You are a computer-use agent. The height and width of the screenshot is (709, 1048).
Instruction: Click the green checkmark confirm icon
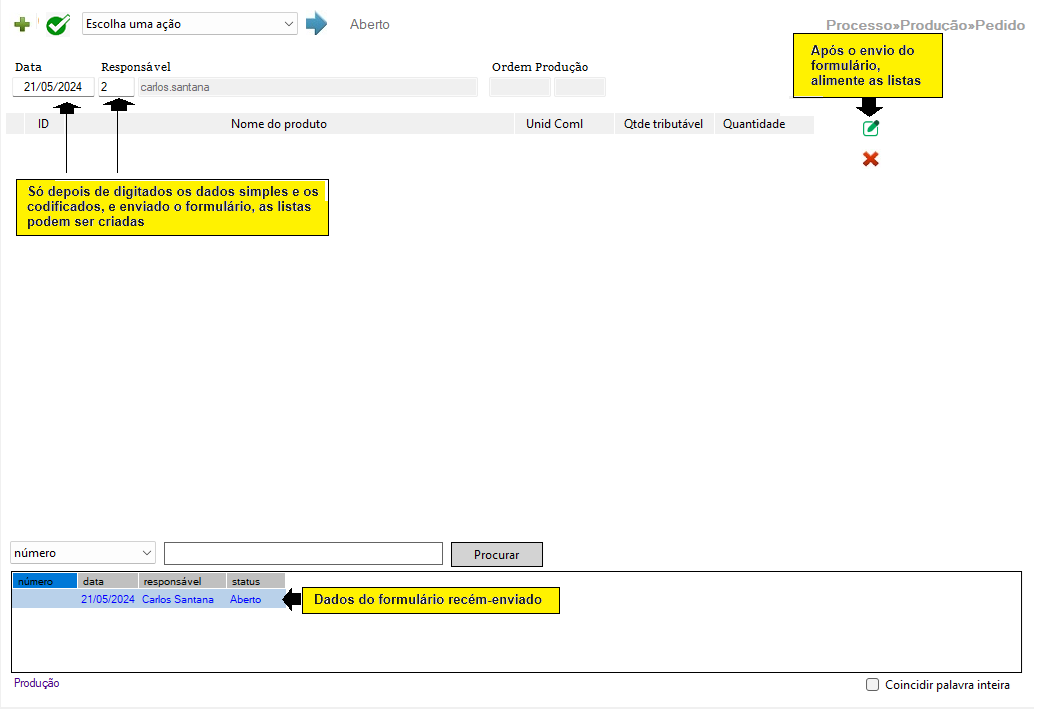pyautogui.click(x=57, y=25)
